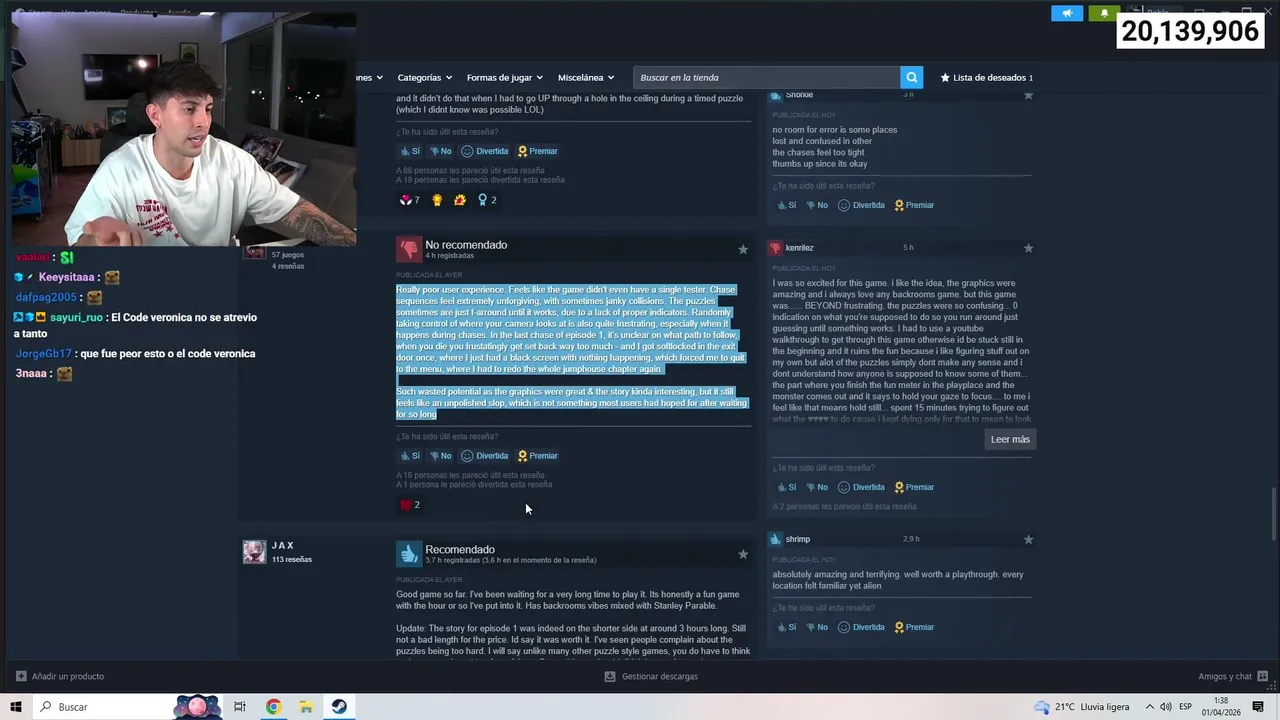Viewport: 1280px width, 720px height.
Task: Vote Sí on the timed puzzle review
Action: 410,151
